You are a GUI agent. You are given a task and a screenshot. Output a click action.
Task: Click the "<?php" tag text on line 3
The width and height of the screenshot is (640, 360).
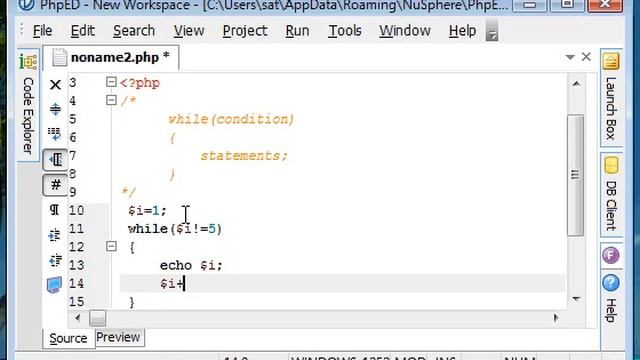click(x=140, y=83)
